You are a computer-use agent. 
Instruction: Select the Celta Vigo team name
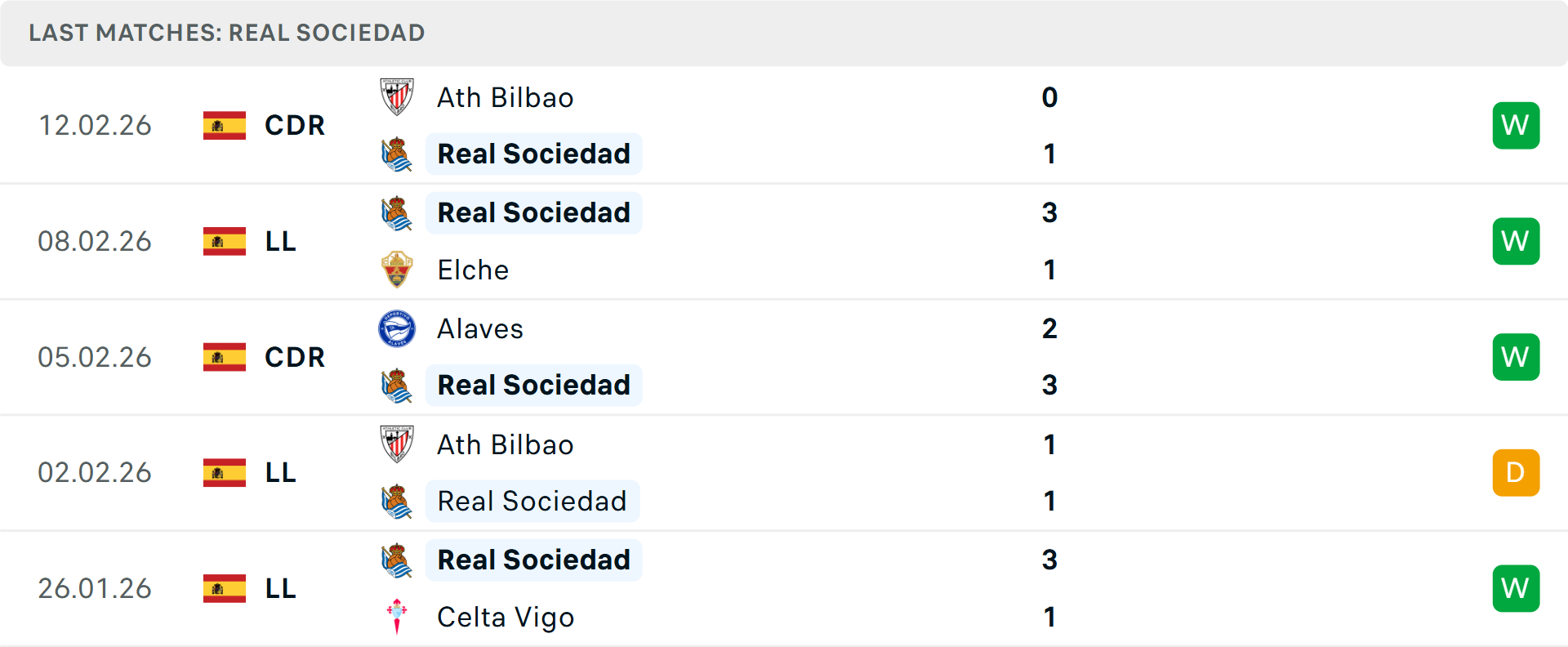point(506,617)
